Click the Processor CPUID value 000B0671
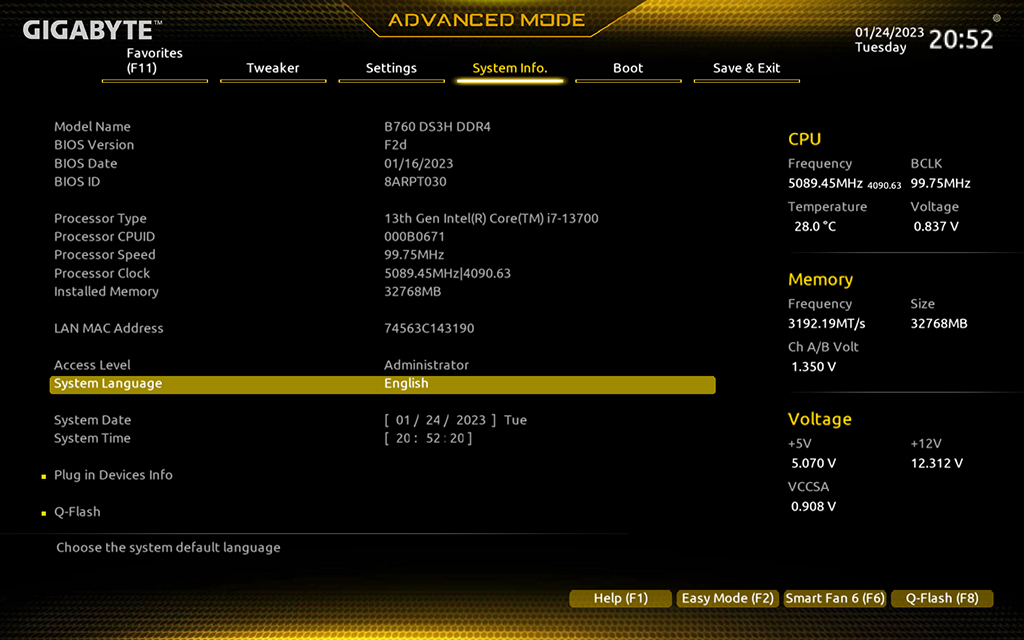 414,236
